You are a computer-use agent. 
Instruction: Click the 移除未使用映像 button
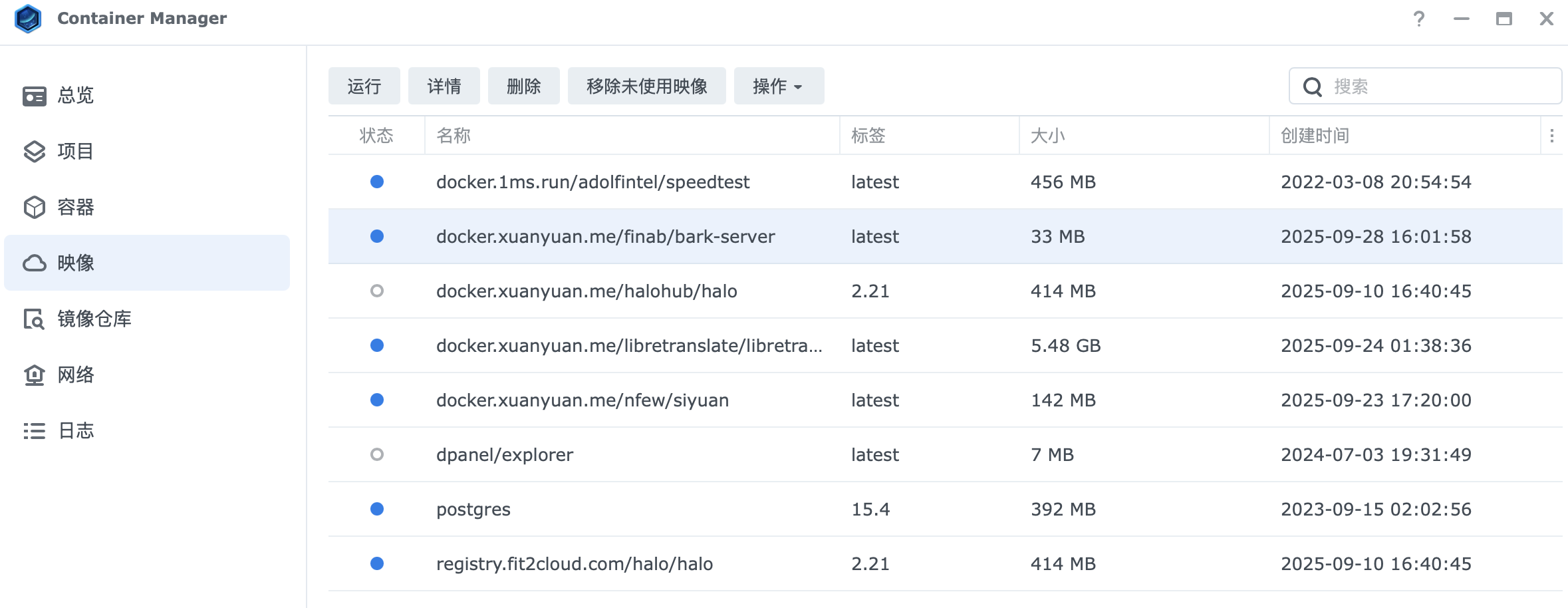[646, 86]
